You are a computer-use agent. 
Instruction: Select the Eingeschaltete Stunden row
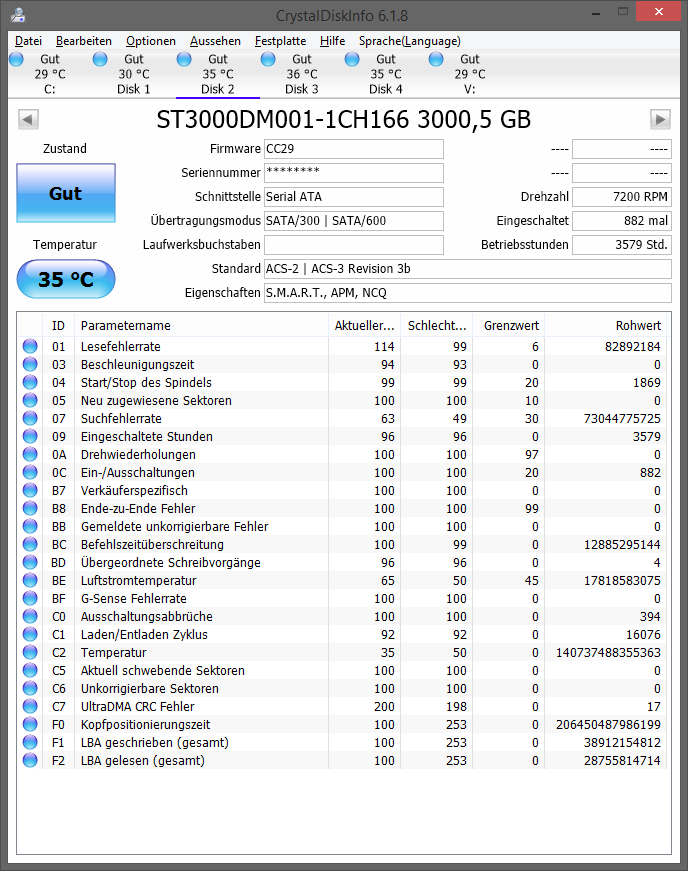click(x=342, y=437)
